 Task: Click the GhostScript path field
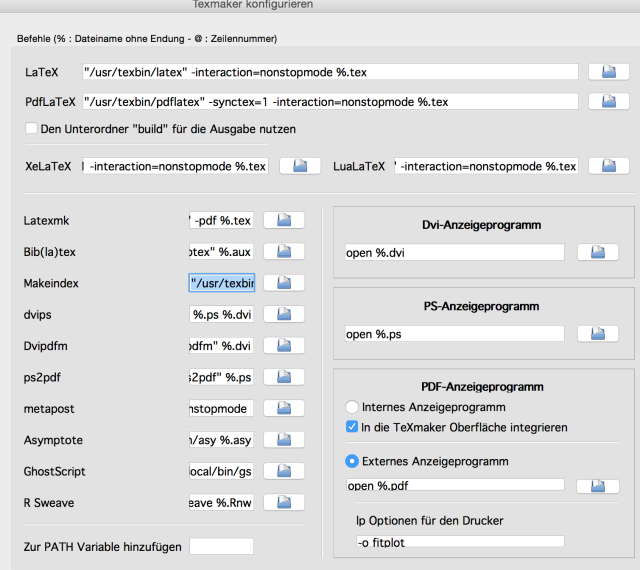tap(221, 471)
